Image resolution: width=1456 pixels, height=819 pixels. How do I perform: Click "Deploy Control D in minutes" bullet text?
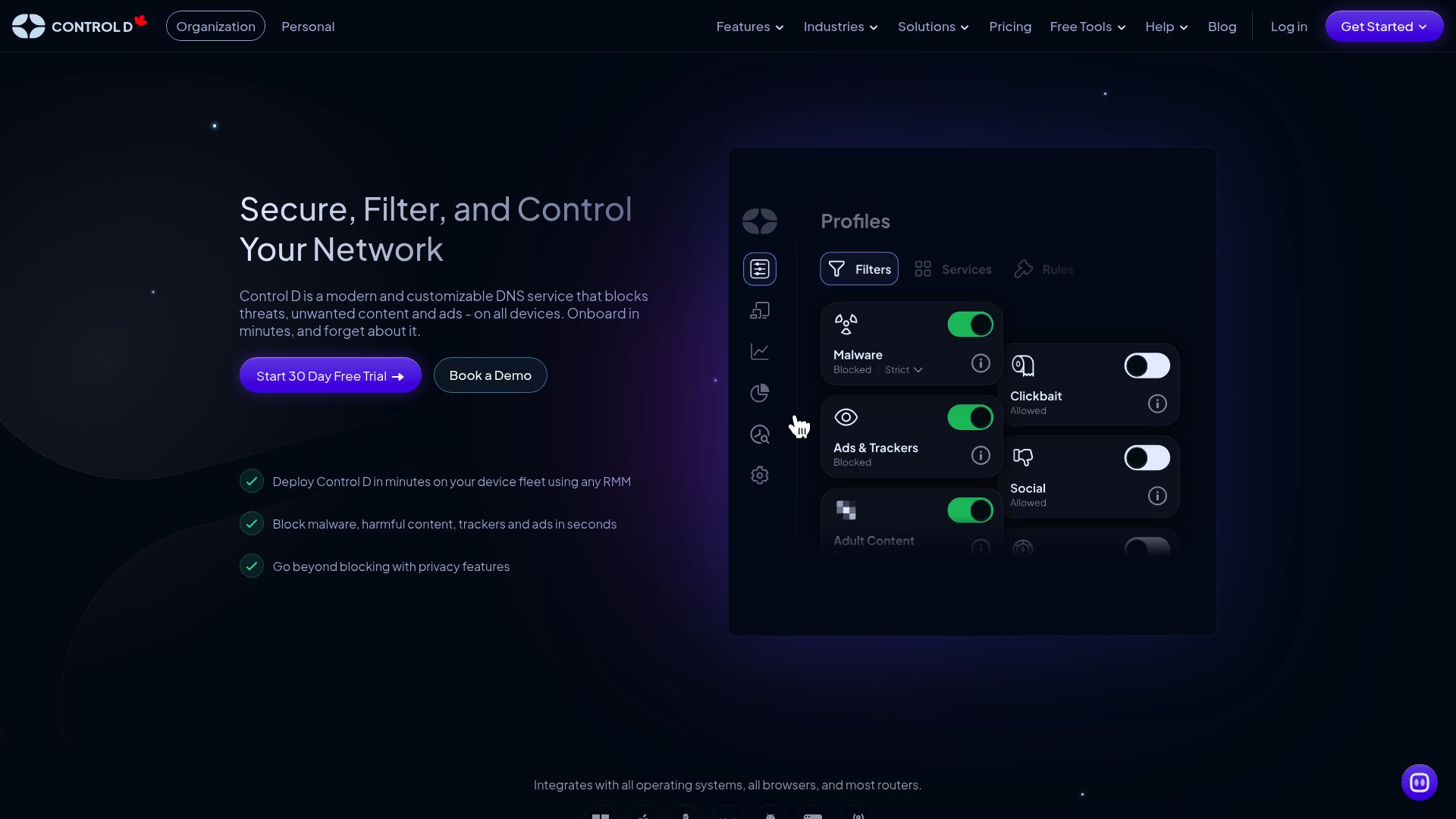(x=451, y=482)
